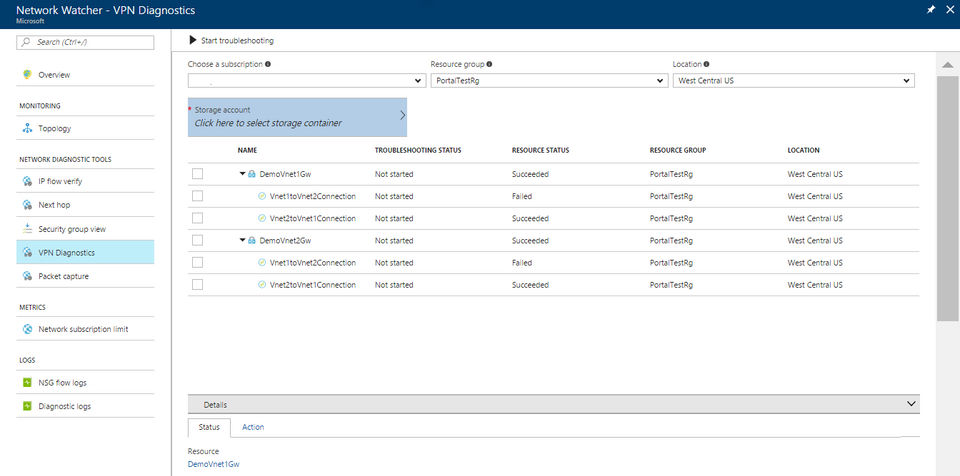
Task: Click the pin blade icon in title bar
Action: [931, 10]
